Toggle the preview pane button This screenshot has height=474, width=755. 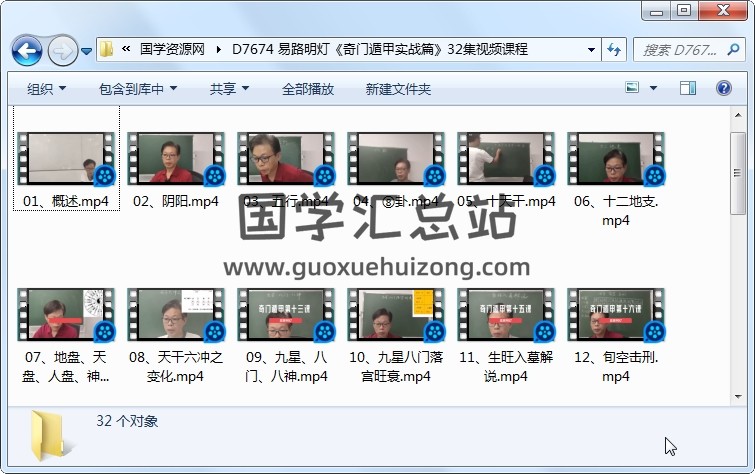coord(688,88)
